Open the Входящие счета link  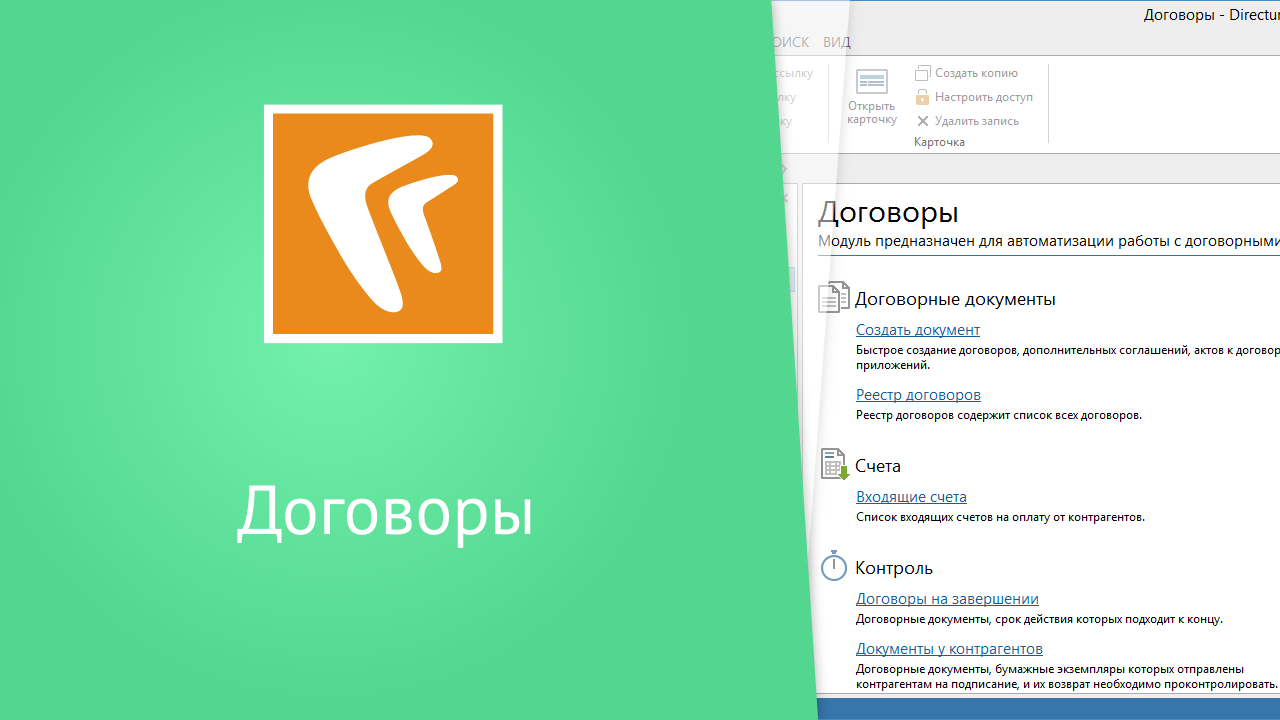tap(911, 496)
